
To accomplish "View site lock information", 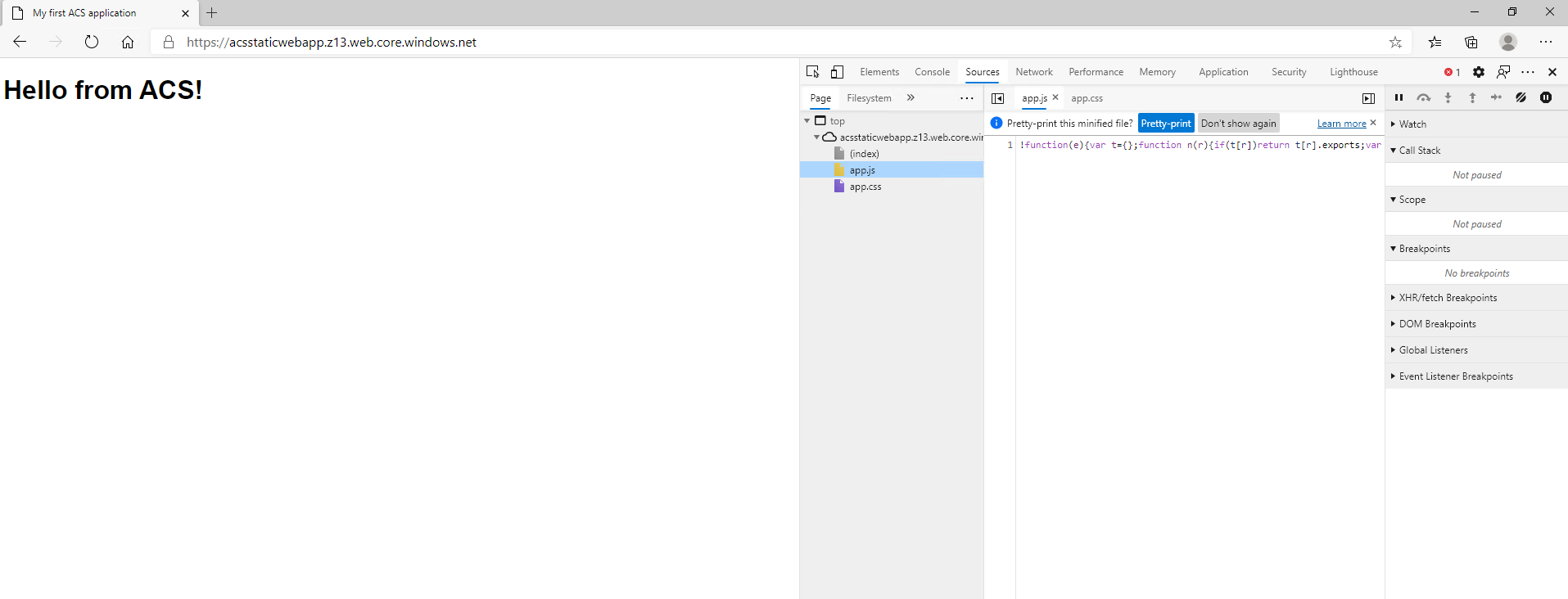I will point(169,42).
